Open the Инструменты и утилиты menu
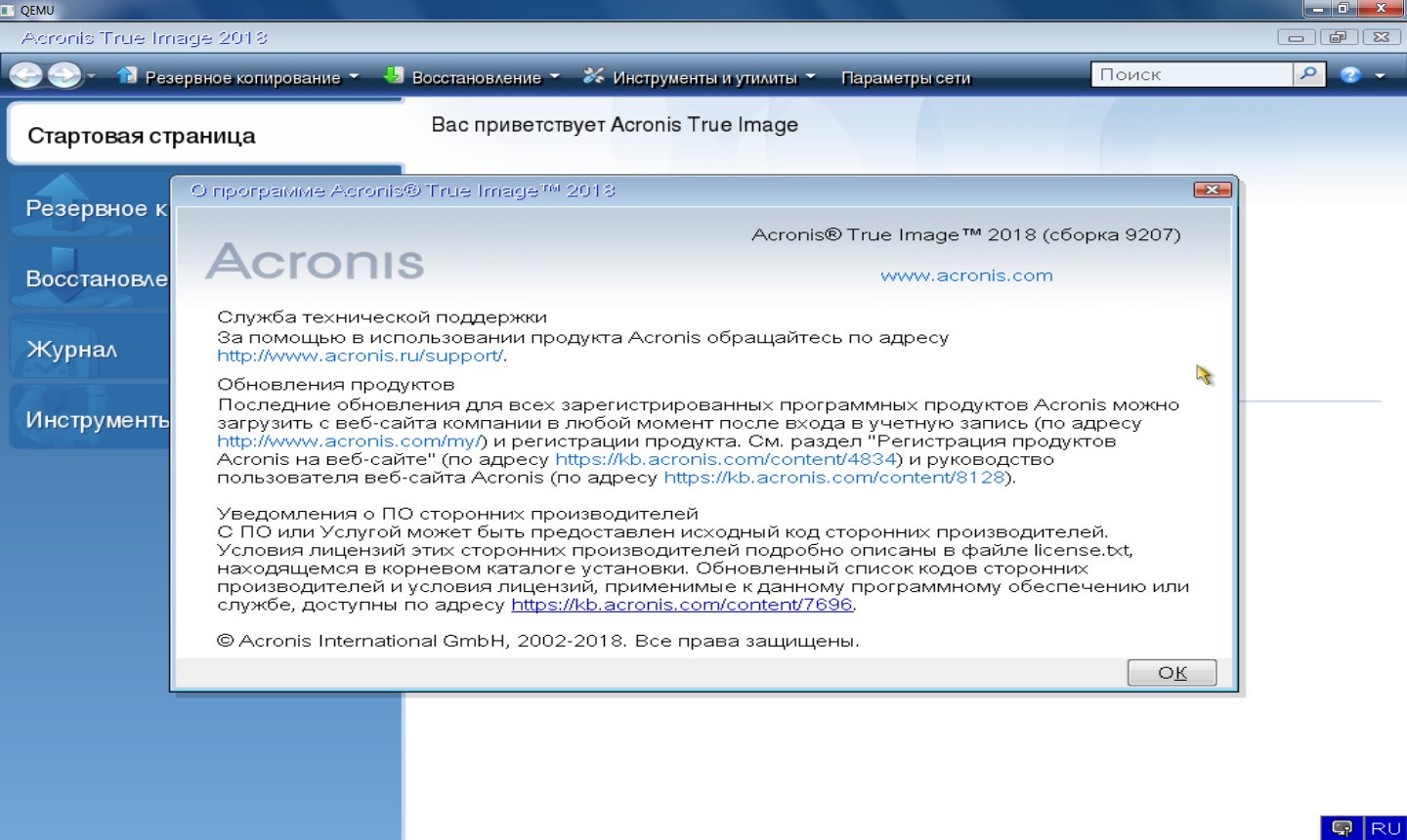The height and width of the screenshot is (840, 1407). (704, 77)
